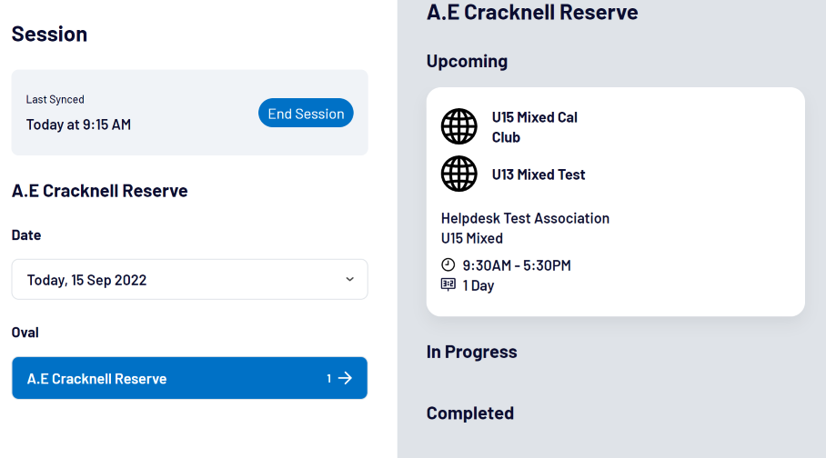
Task: Click the Helpdesk Test Association text
Action: (525, 218)
